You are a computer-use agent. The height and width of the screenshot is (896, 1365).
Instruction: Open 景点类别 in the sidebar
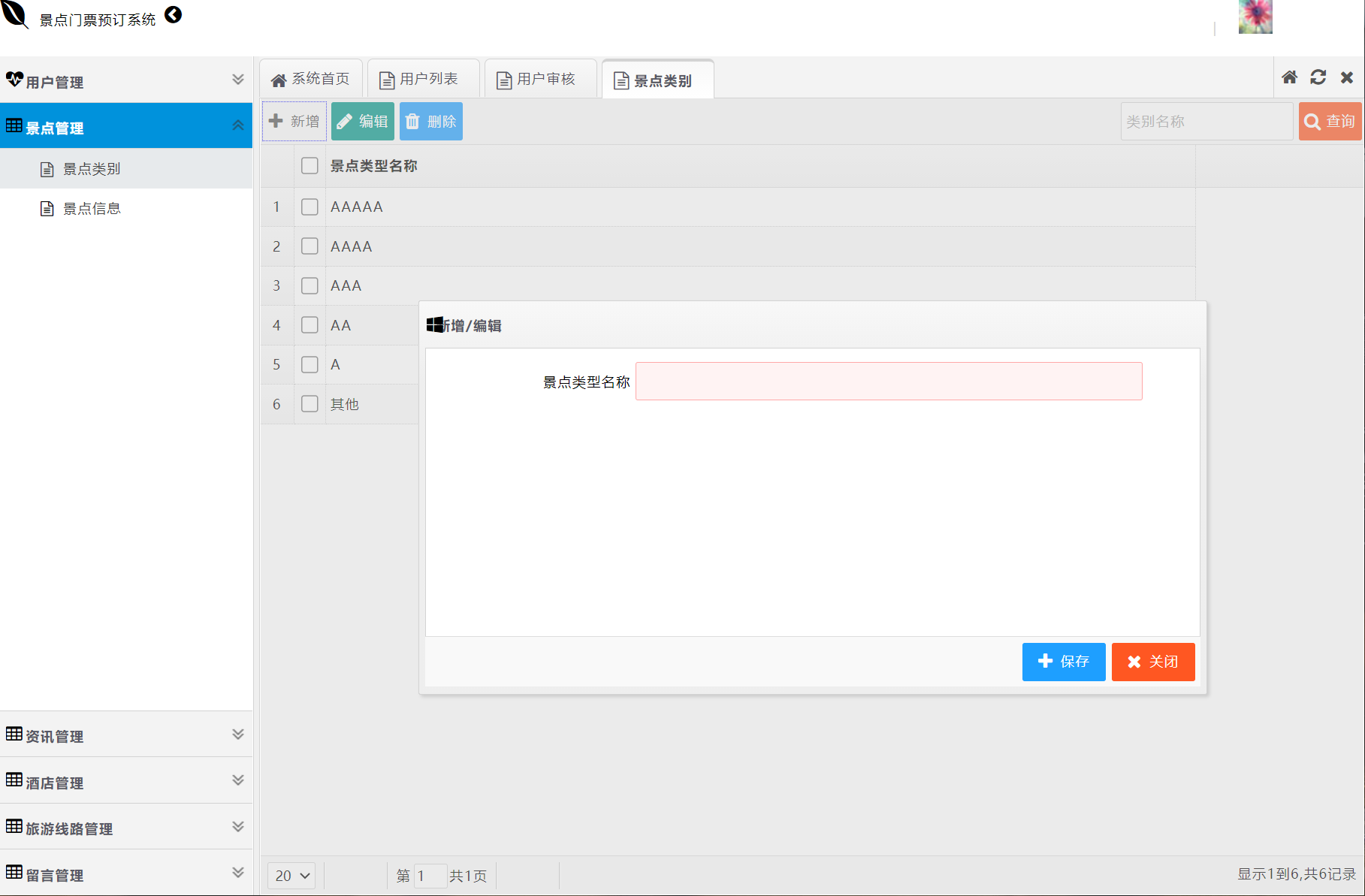coord(126,169)
